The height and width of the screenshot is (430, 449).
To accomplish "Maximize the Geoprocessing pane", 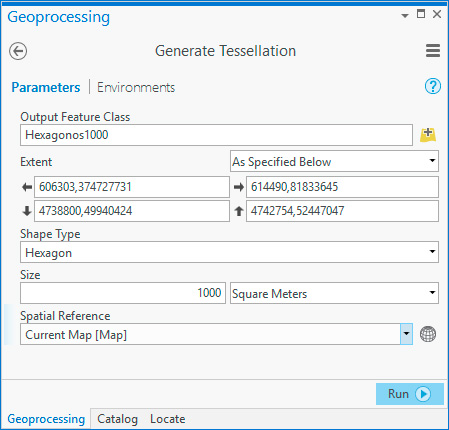I will 421,14.
